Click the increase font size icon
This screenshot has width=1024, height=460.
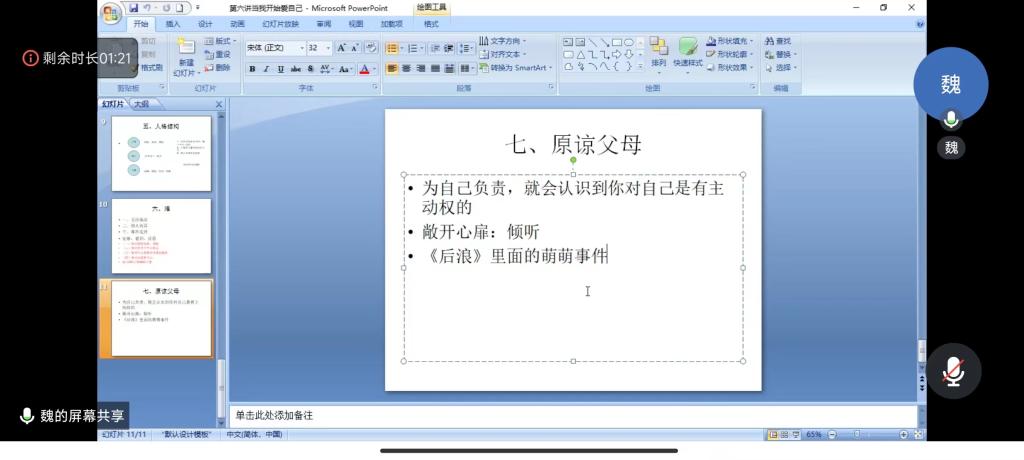click(342, 48)
